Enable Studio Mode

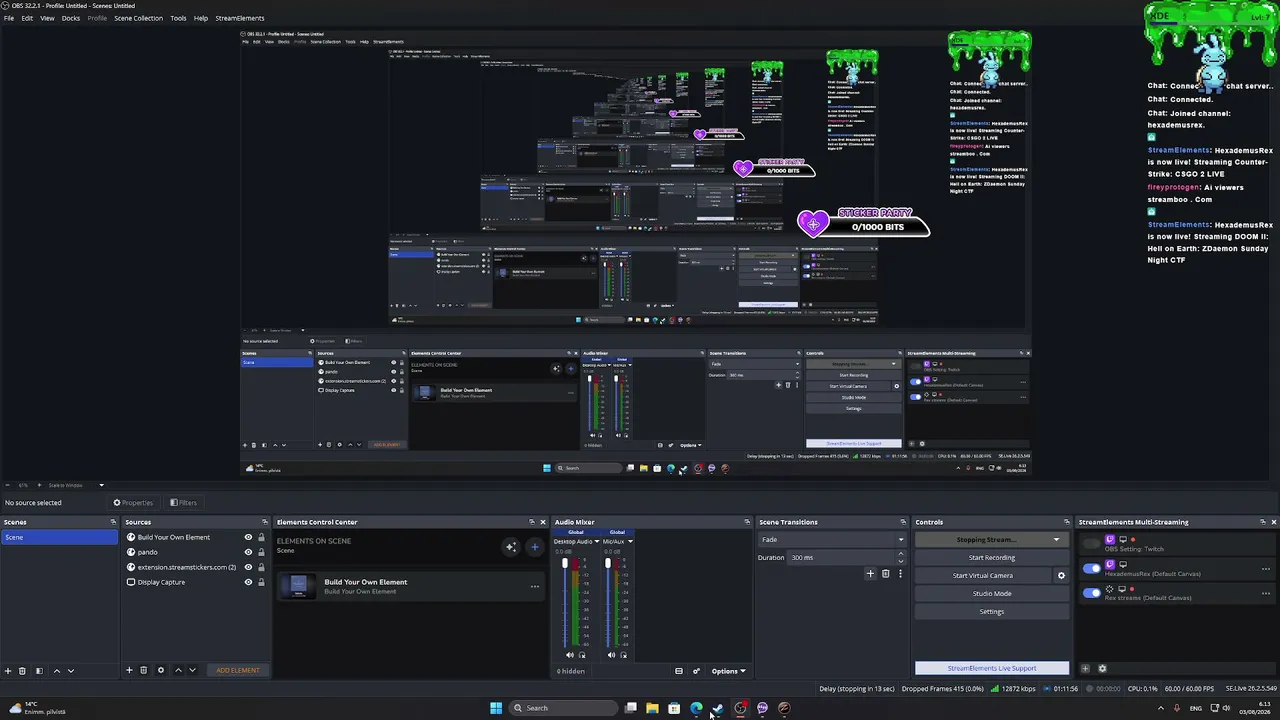point(991,594)
